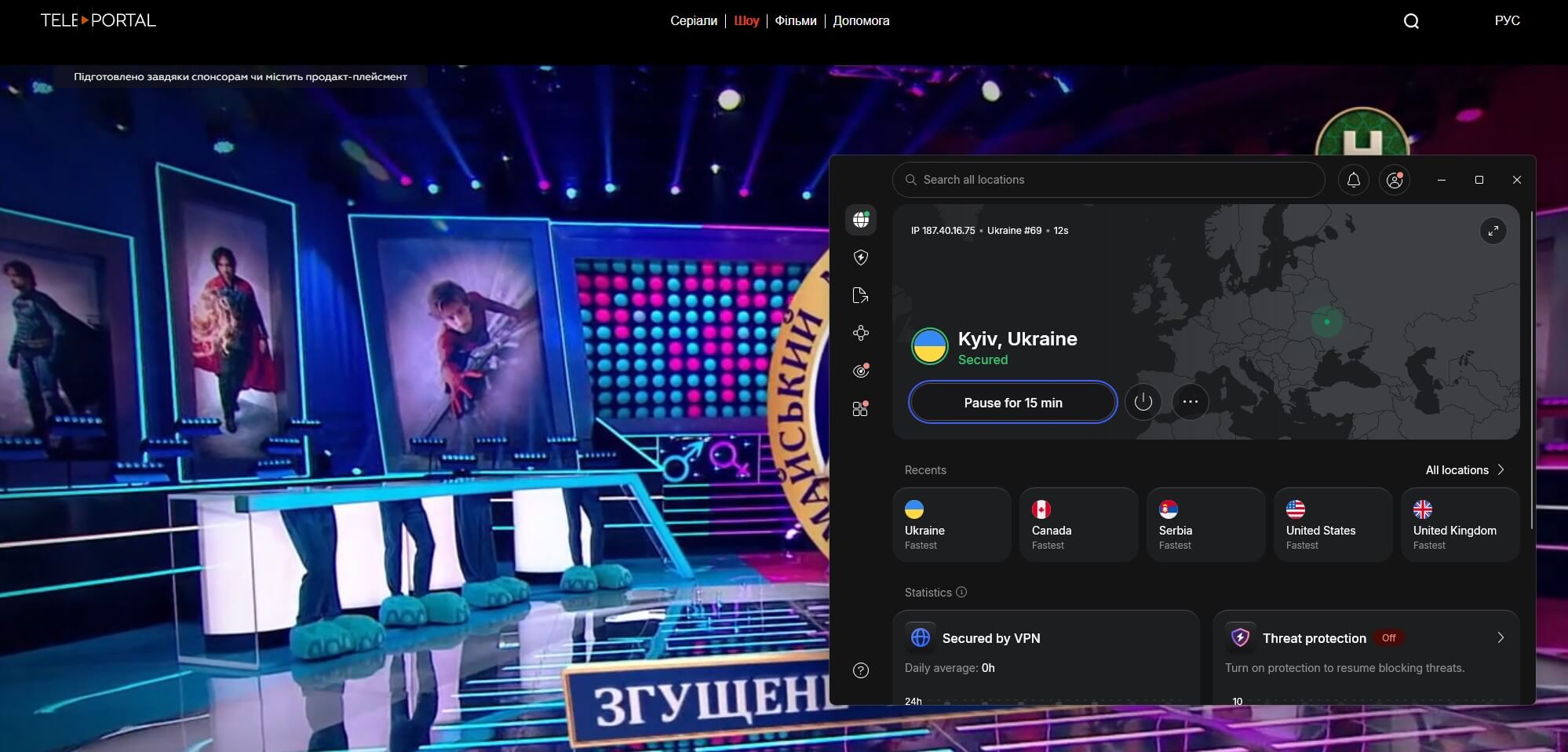Minimize the VPN window
Viewport: 1568px width, 752px height.
(1441, 180)
